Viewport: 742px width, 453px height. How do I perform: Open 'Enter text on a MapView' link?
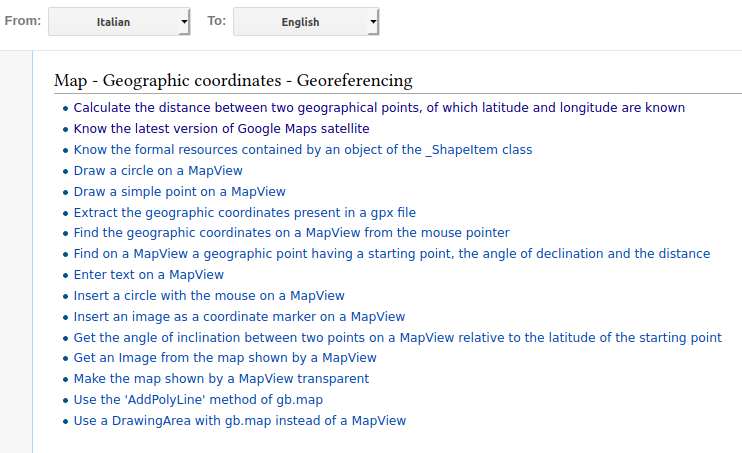coord(148,275)
